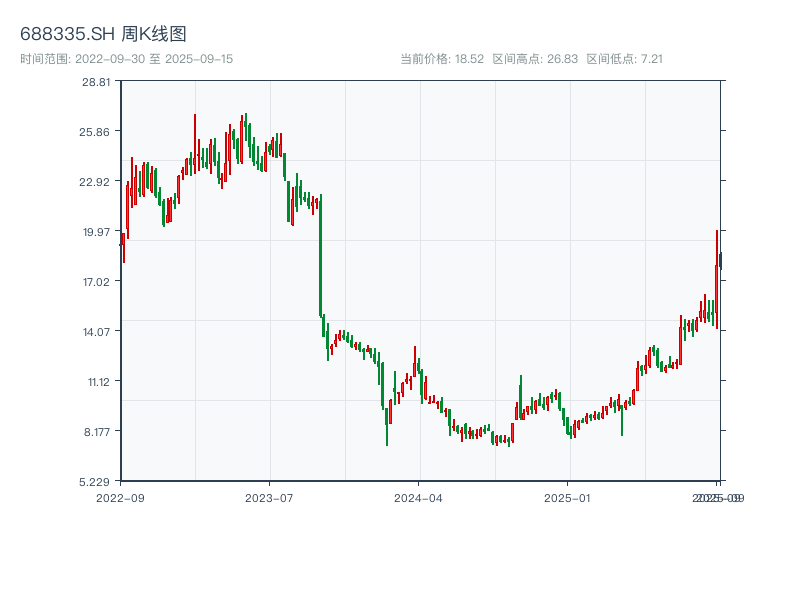Image resolution: width=800 pixels, height=600 pixels.
Task: Click the 22.92 y-axis price label
Action: 97,181
